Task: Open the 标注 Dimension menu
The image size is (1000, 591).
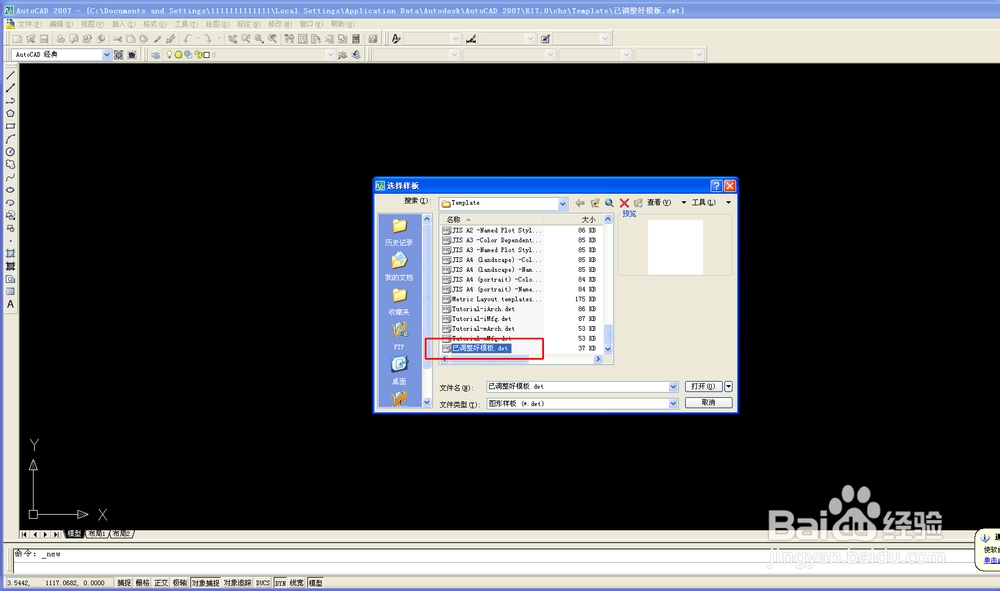Action: pyautogui.click(x=248, y=24)
